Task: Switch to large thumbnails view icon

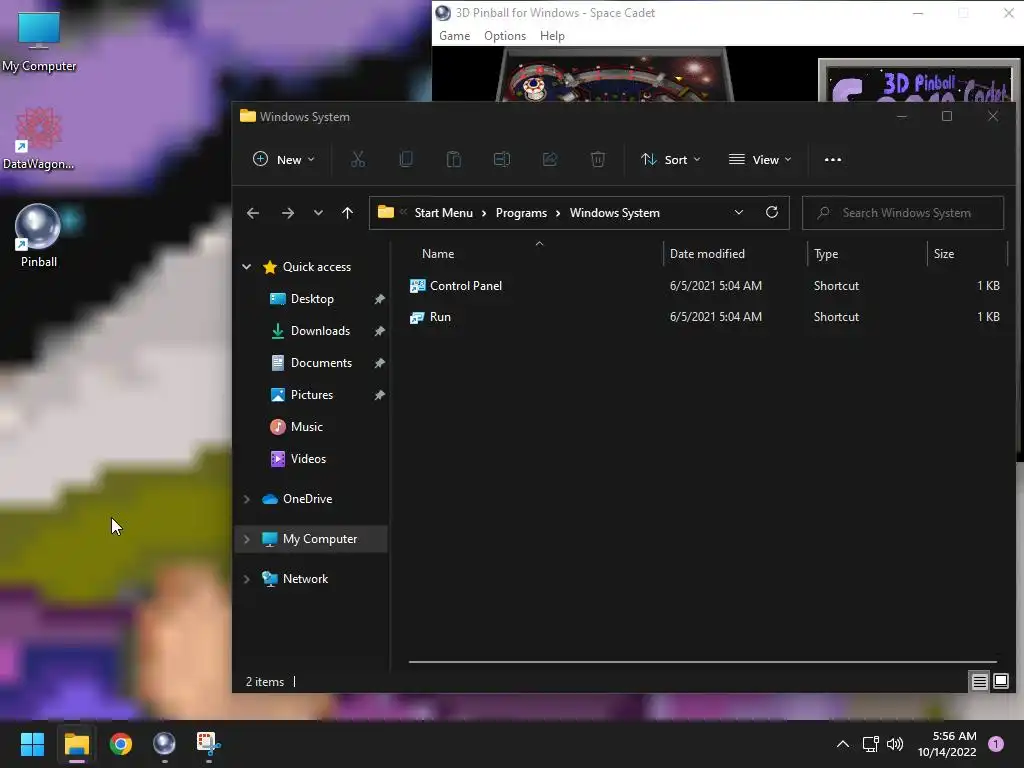Action: click(x=1001, y=682)
